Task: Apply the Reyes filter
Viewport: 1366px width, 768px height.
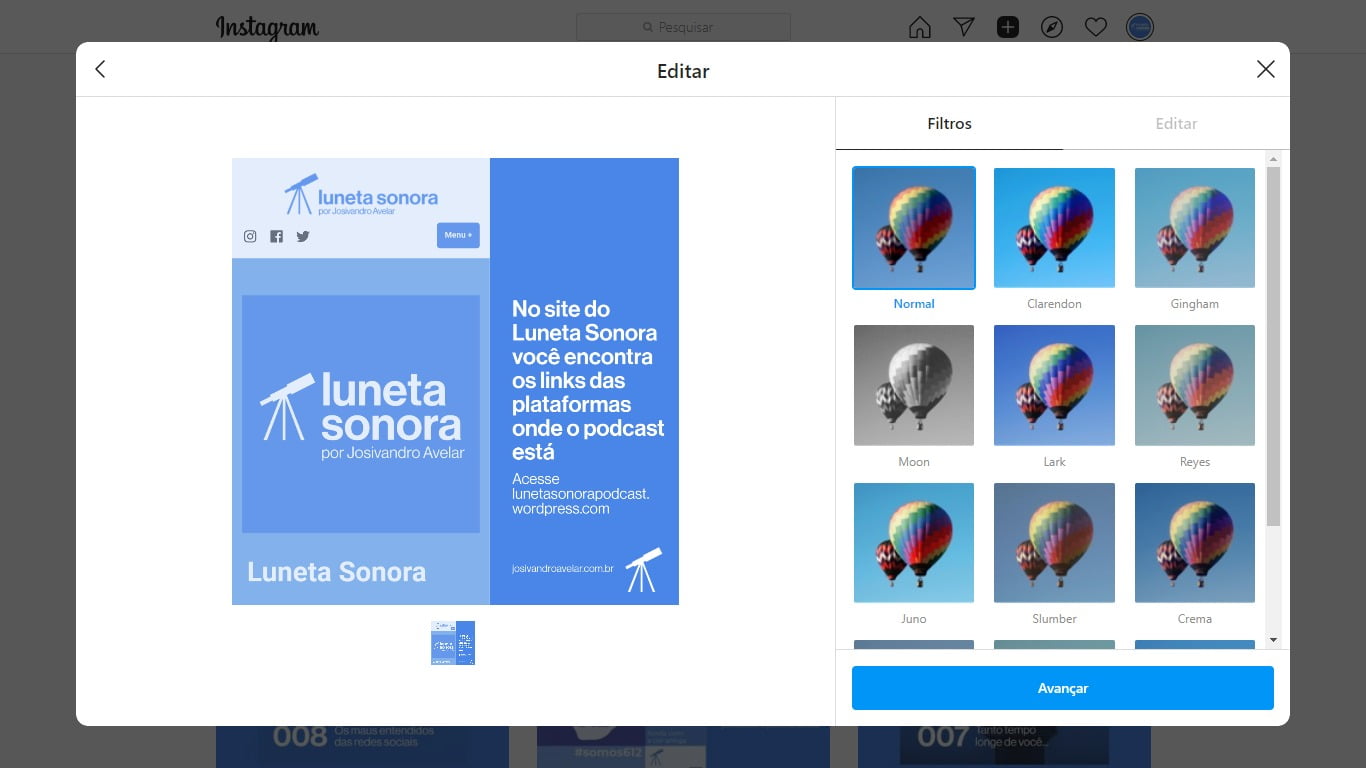Action: coord(1195,385)
